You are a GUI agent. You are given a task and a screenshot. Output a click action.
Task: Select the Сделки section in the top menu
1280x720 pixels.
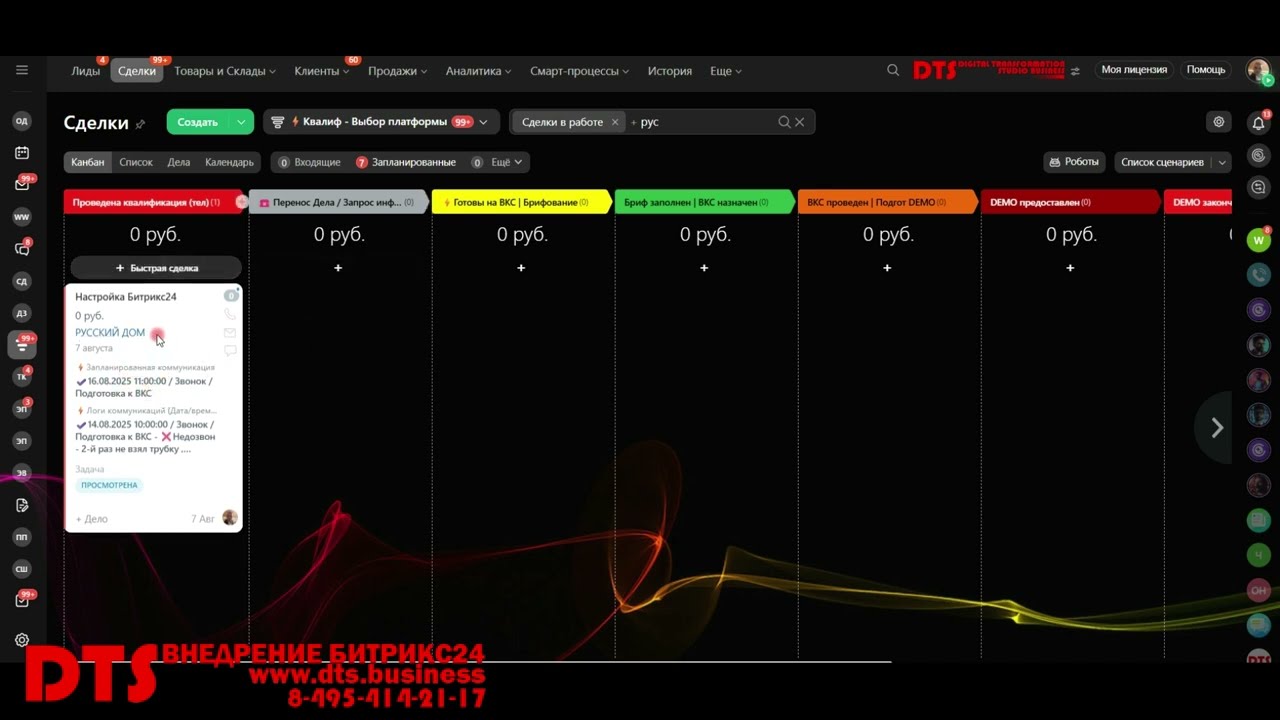[137, 71]
